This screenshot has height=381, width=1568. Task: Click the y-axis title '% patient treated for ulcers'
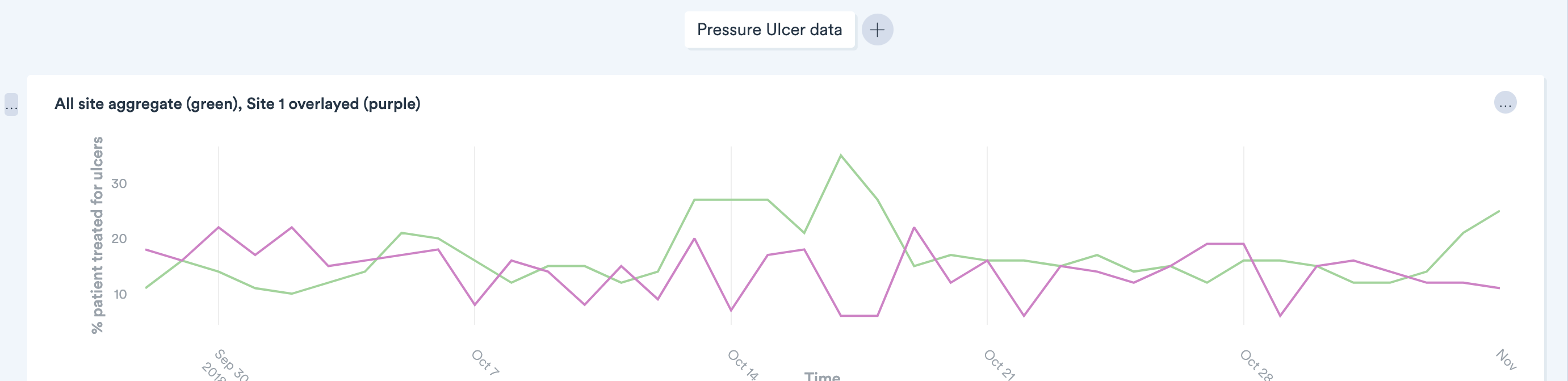[x=98, y=235]
